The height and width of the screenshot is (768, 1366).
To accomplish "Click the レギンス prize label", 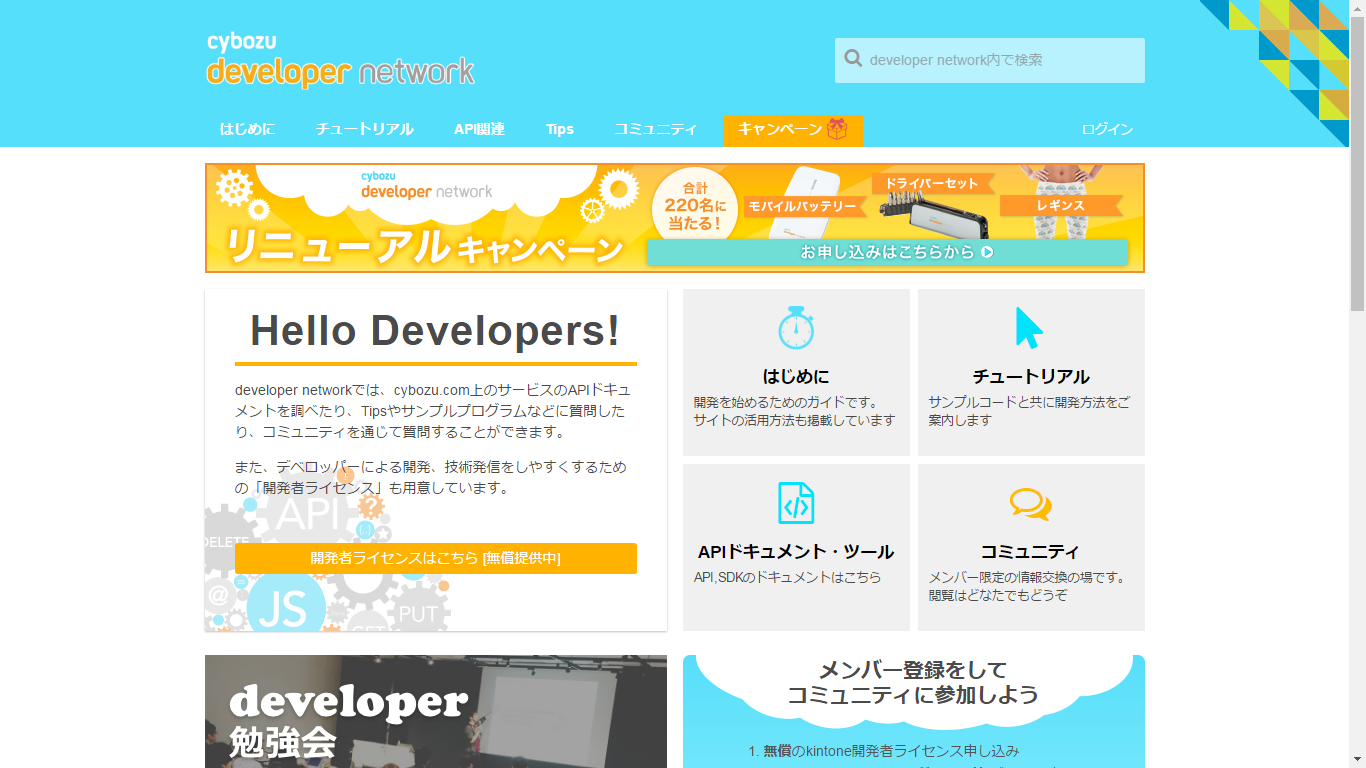I will click(x=1060, y=205).
